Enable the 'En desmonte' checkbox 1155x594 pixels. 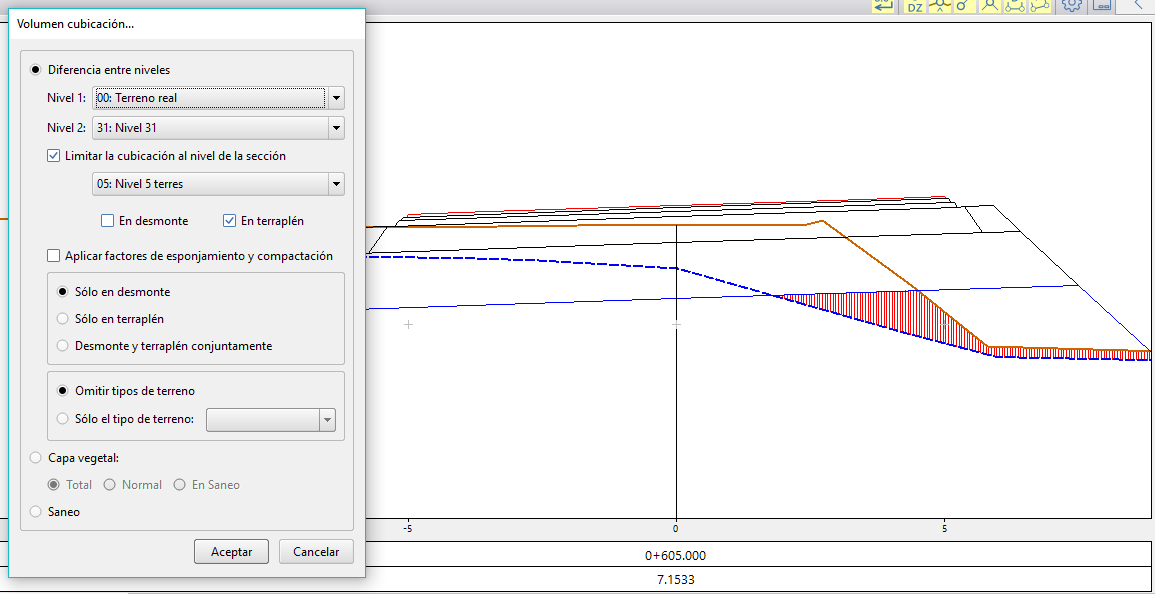pos(108,221)
